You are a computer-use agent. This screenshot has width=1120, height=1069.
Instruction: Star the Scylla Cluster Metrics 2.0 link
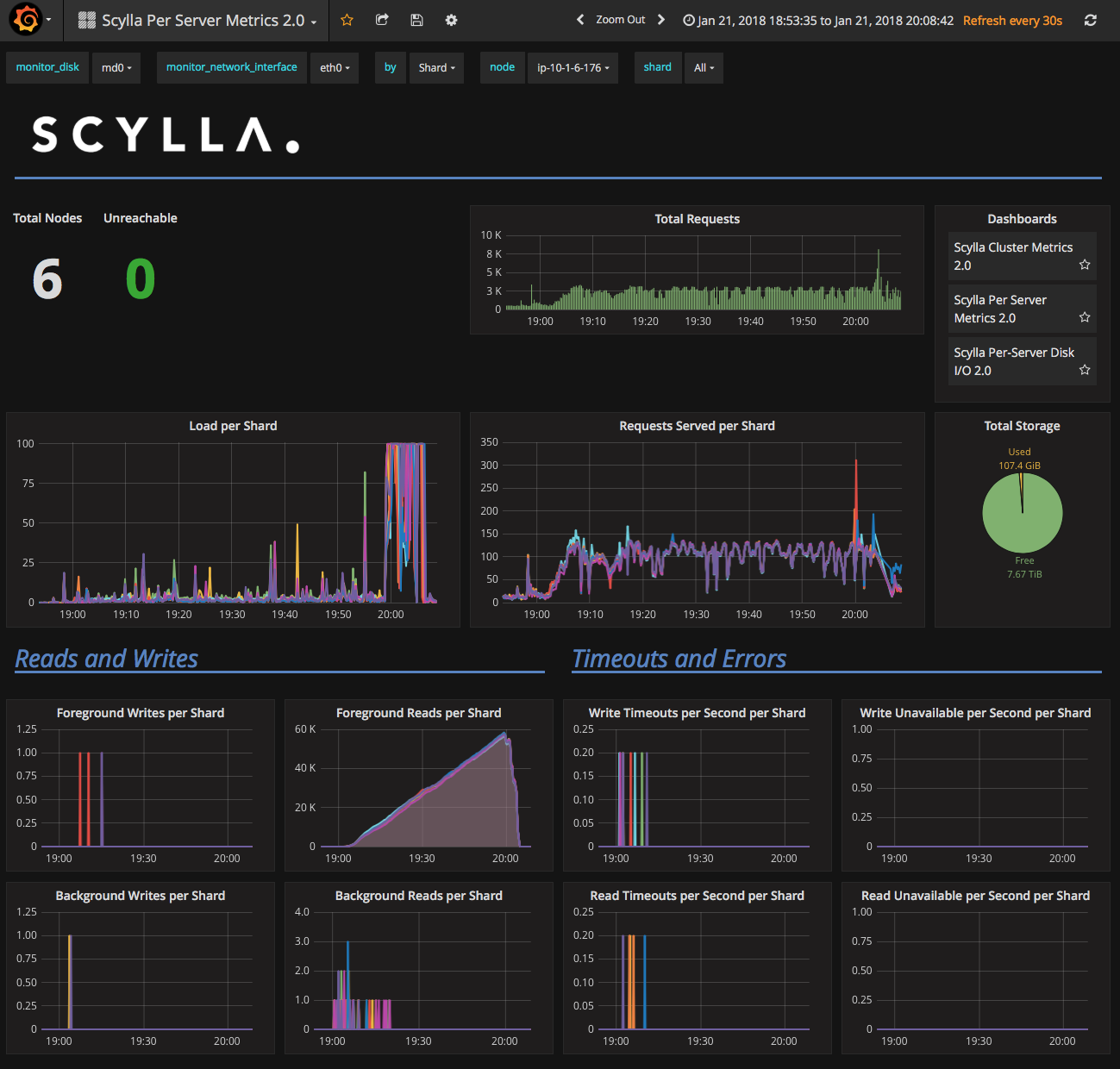tap(1084, 266)
